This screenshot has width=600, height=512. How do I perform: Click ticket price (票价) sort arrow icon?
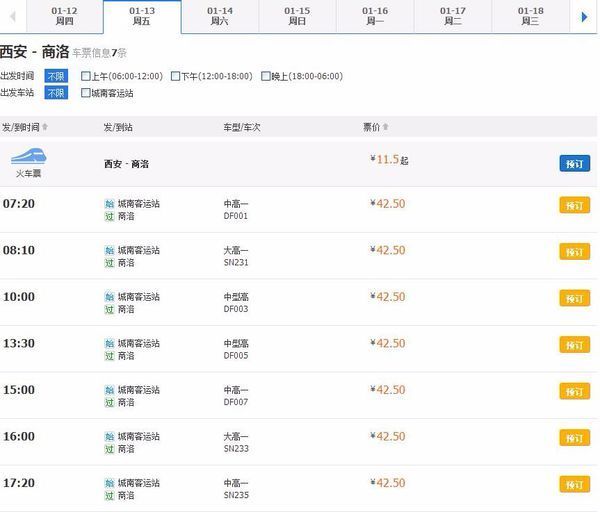[x=386, y=127]
